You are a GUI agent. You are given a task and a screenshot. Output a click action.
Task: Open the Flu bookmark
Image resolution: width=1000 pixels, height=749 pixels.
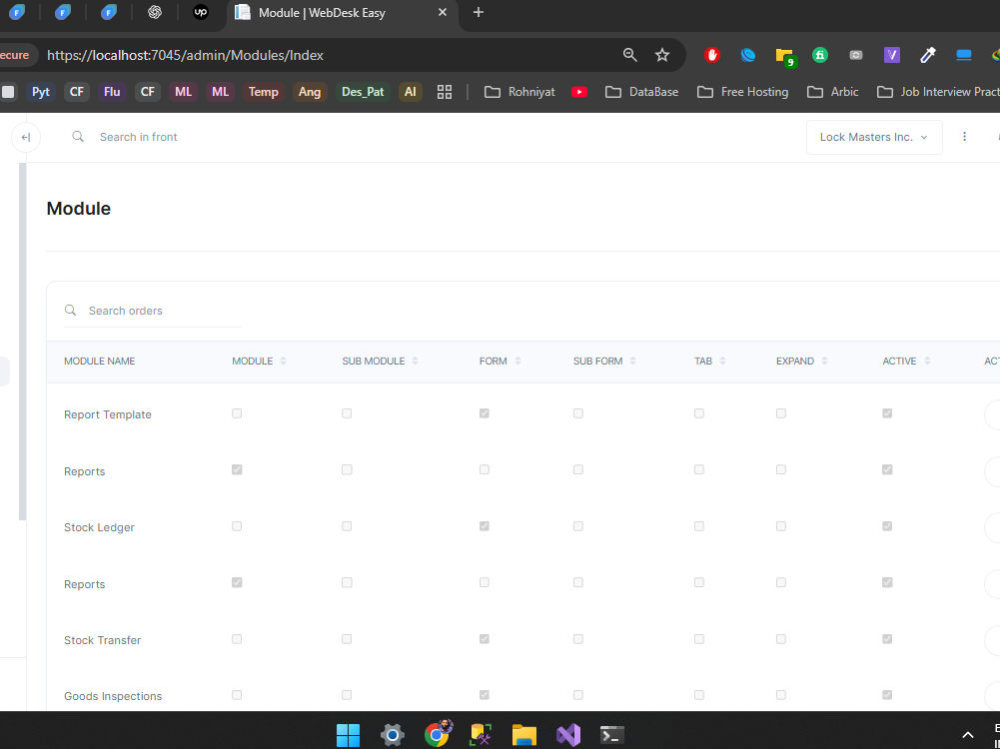coord(112,92)
